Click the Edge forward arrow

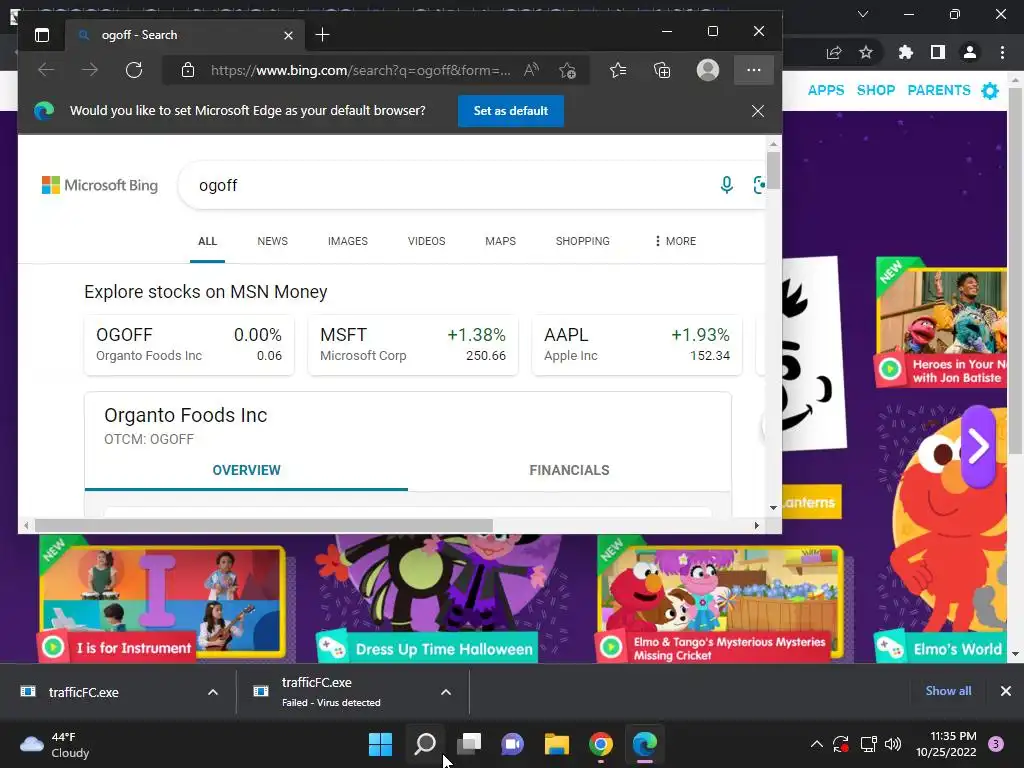pyautogui.click(x=90, y=70)
